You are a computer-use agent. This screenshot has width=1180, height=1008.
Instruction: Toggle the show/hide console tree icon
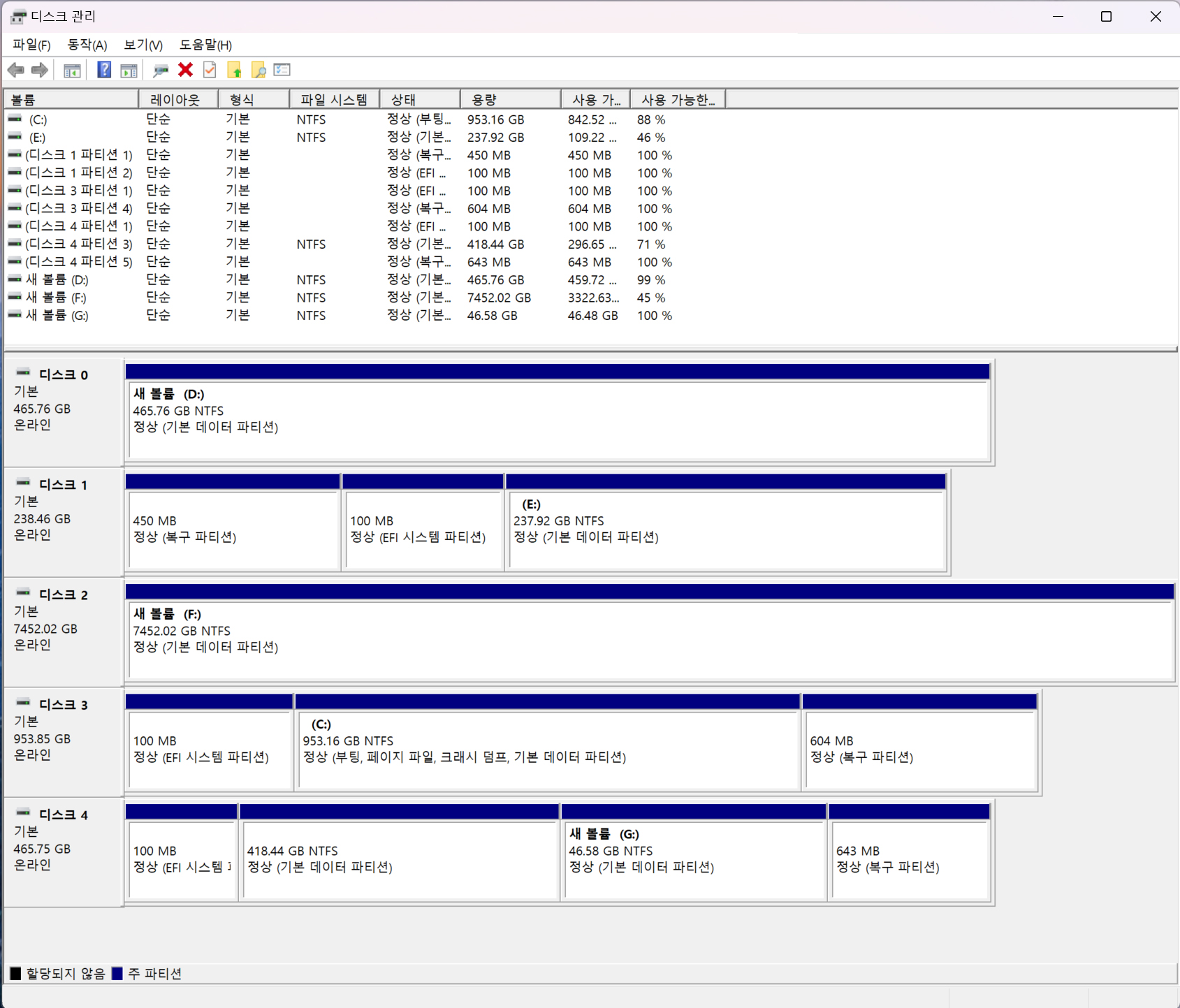72,70
